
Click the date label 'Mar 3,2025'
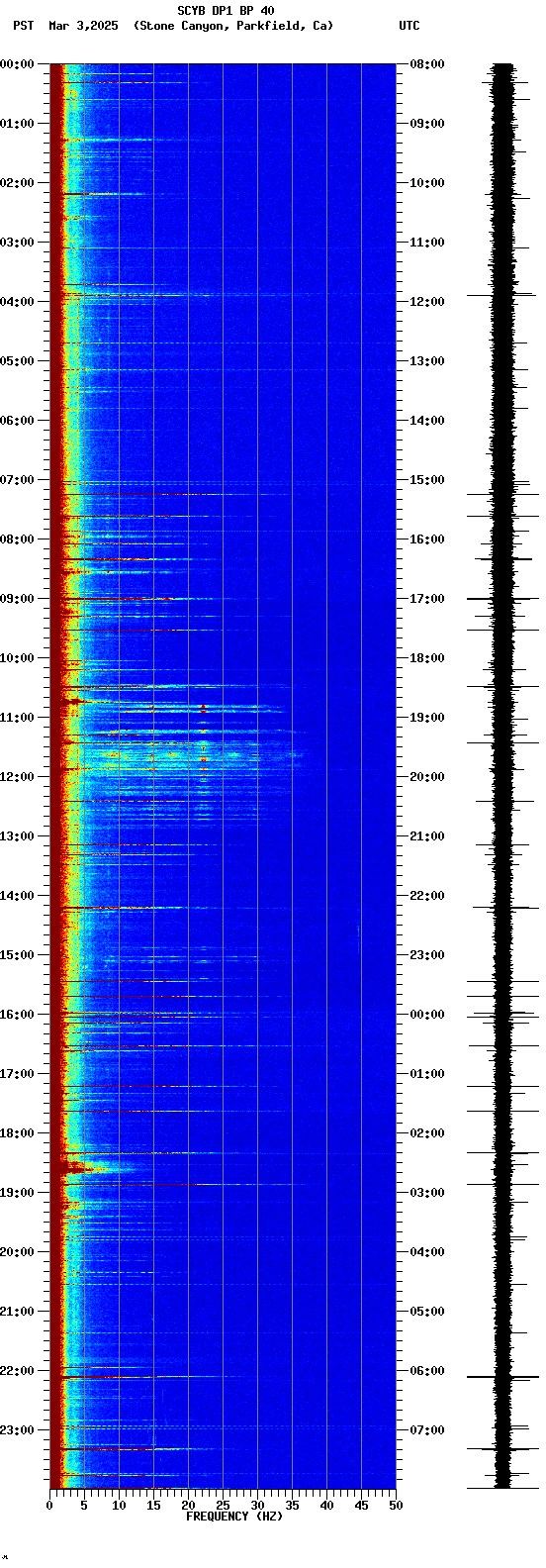pyautogui.click(x=83, y=26)
